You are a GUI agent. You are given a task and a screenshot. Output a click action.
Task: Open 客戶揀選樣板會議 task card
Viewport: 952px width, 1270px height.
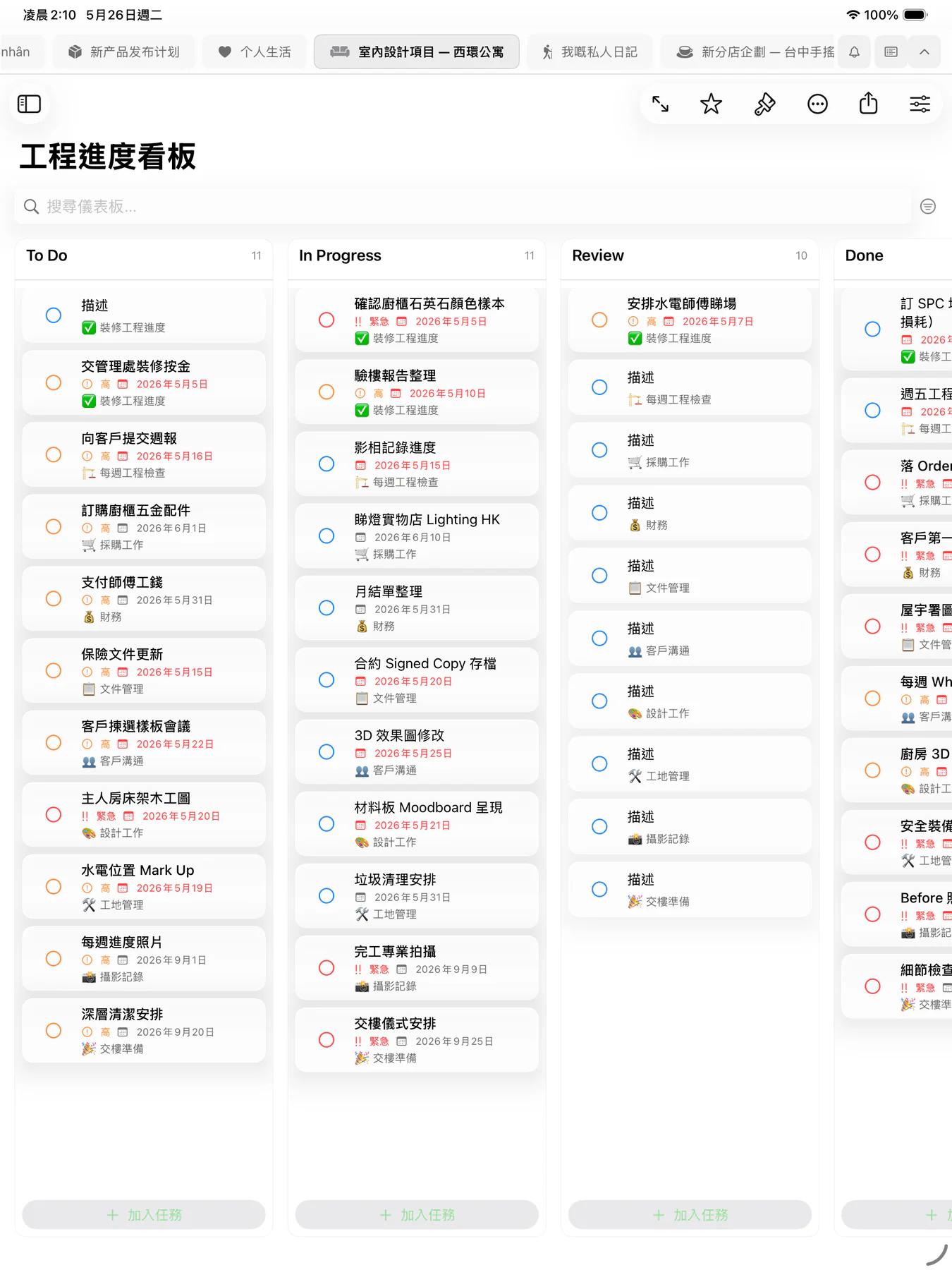click(144, 742)
